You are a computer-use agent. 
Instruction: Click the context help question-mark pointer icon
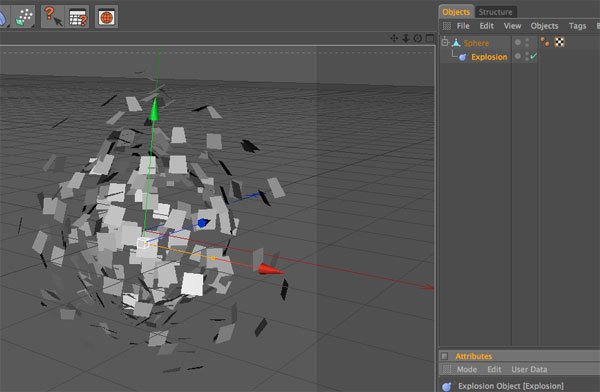52,16
